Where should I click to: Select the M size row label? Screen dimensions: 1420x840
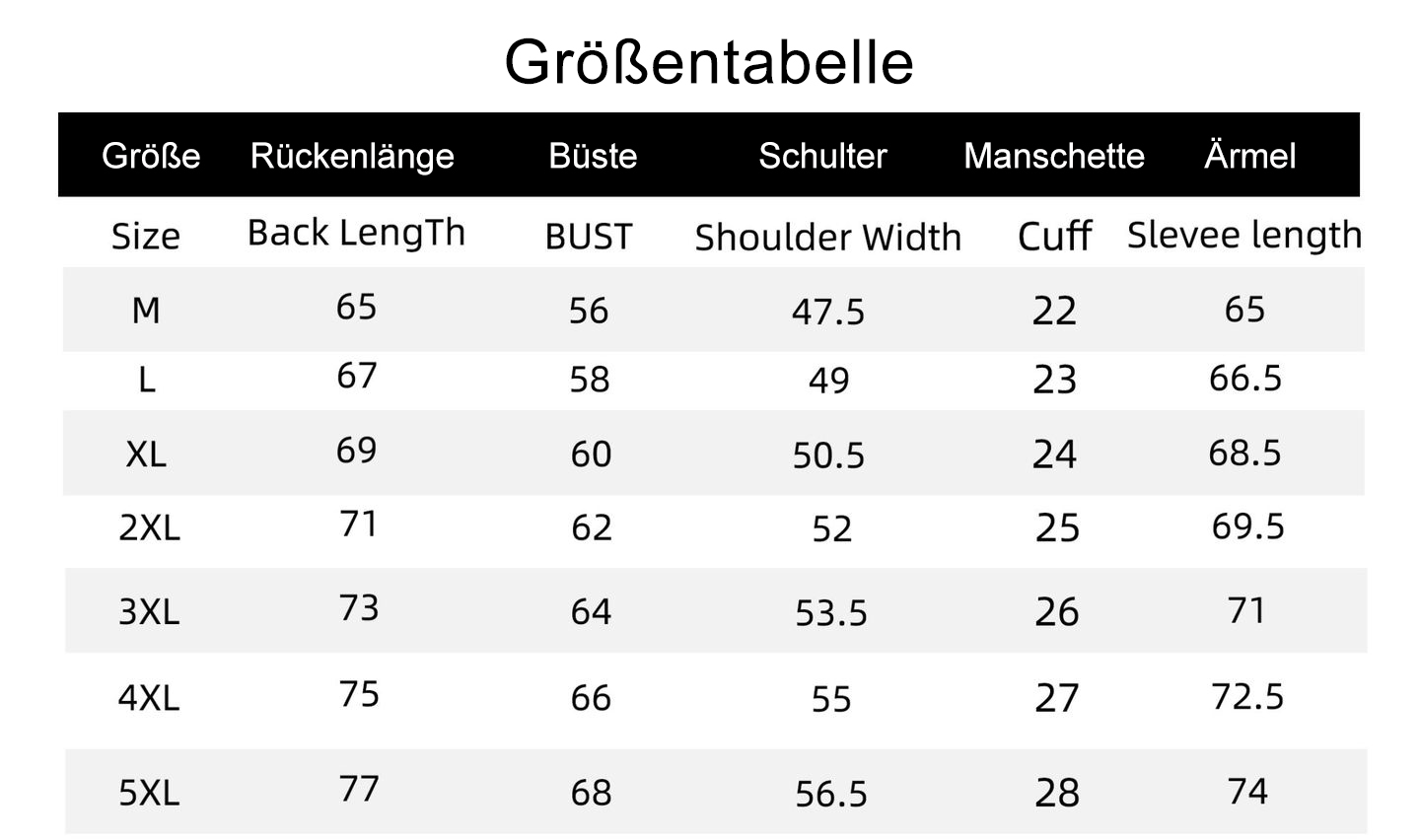(146, 312)
